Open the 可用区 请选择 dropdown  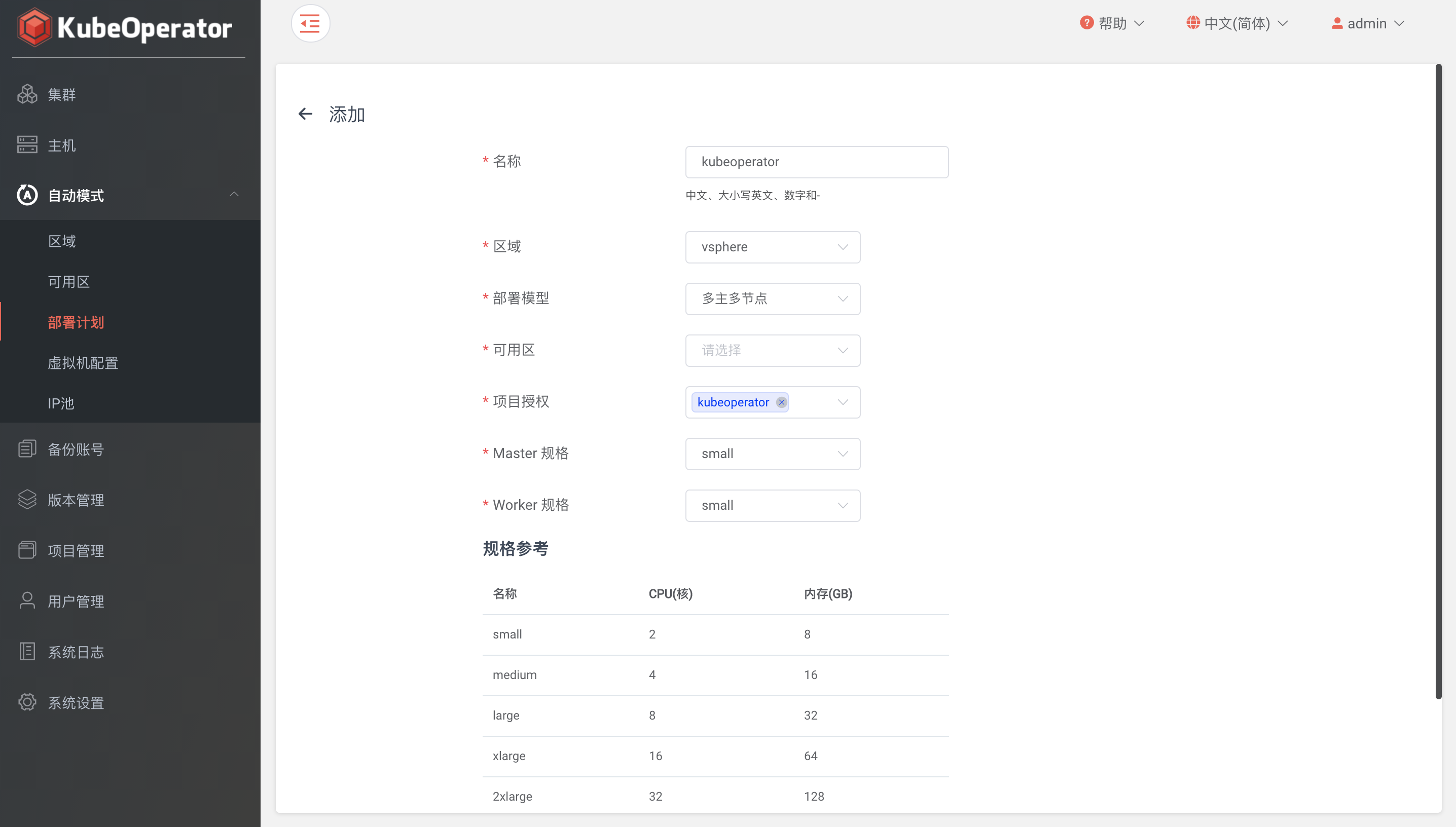[x=772, y=351]
